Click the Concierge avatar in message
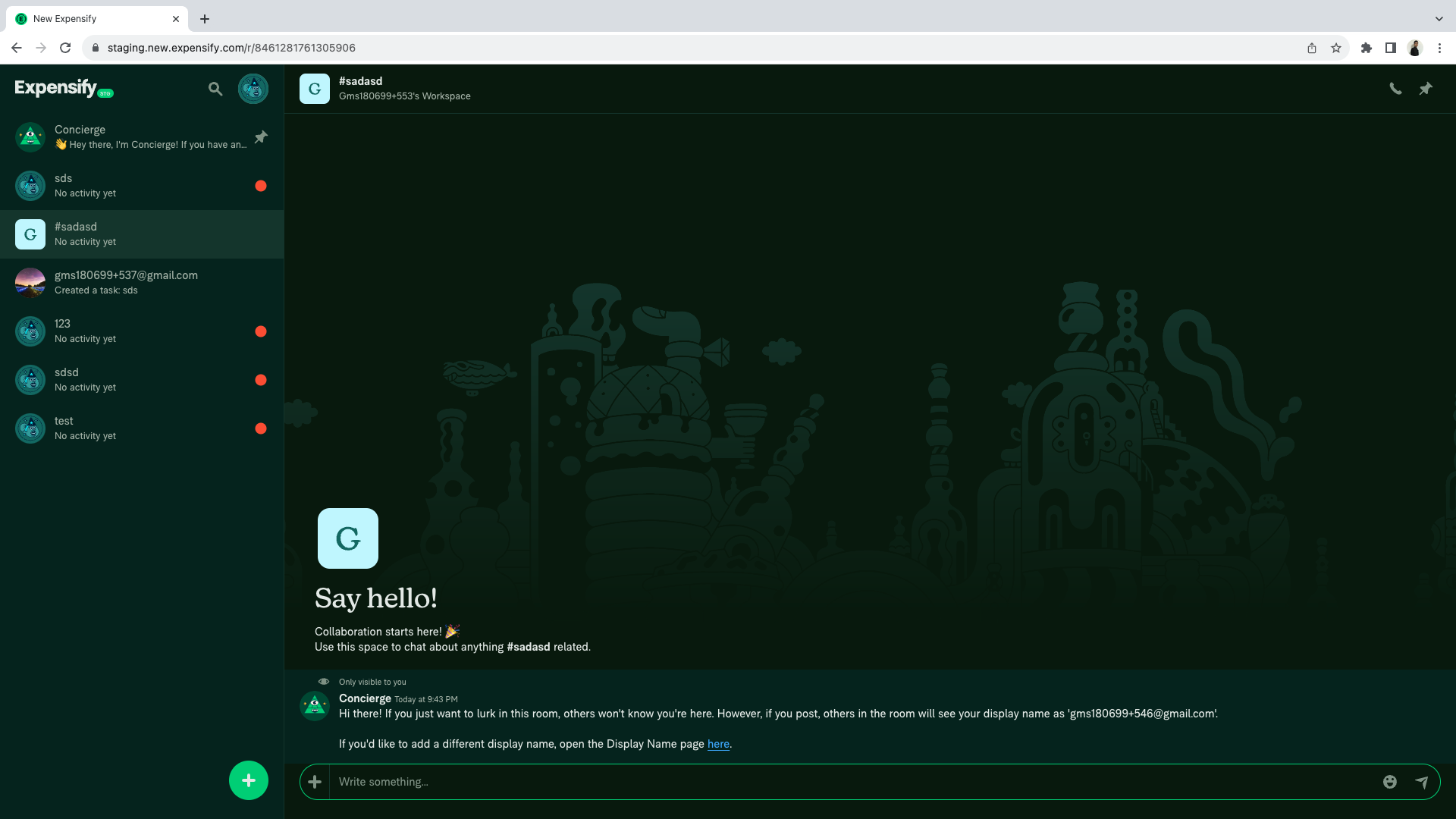 coord(315,706)
